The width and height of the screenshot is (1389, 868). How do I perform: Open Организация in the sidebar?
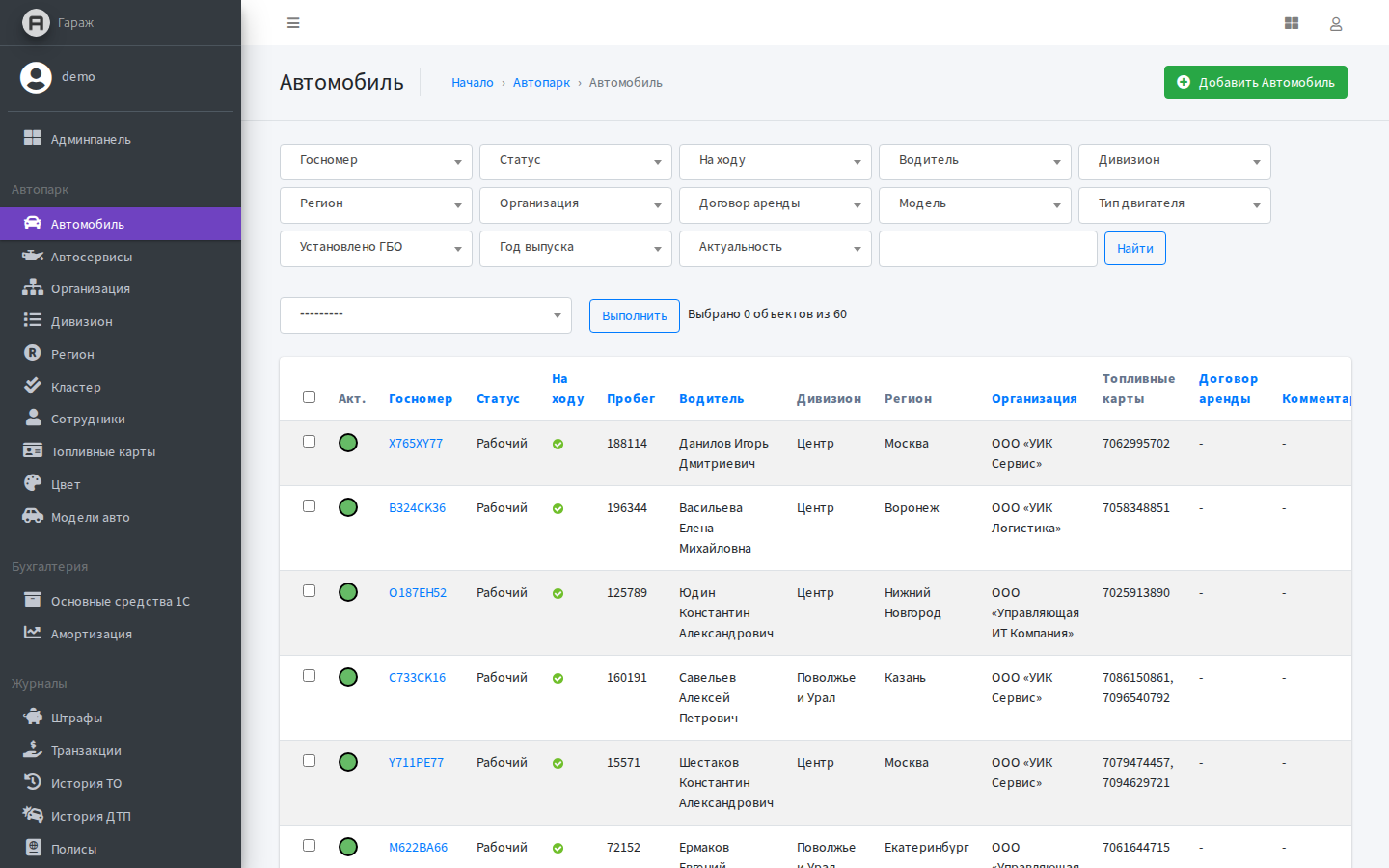click(x=121, y=288)
